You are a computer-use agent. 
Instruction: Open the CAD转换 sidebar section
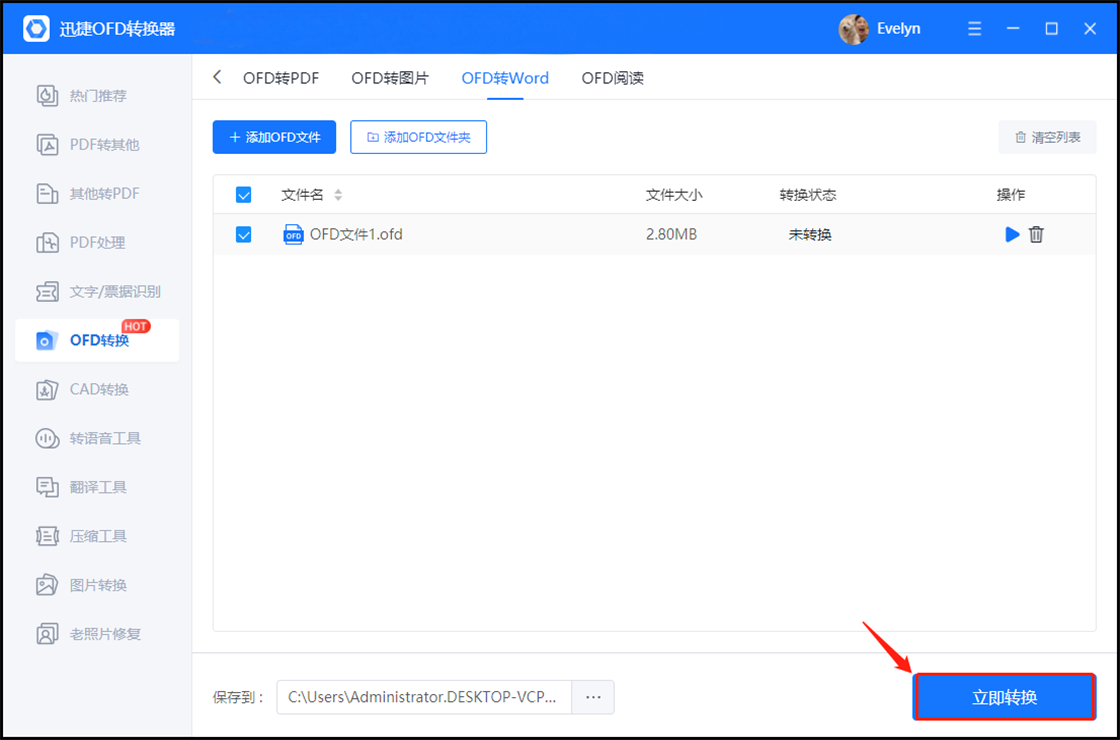point(96,389)
